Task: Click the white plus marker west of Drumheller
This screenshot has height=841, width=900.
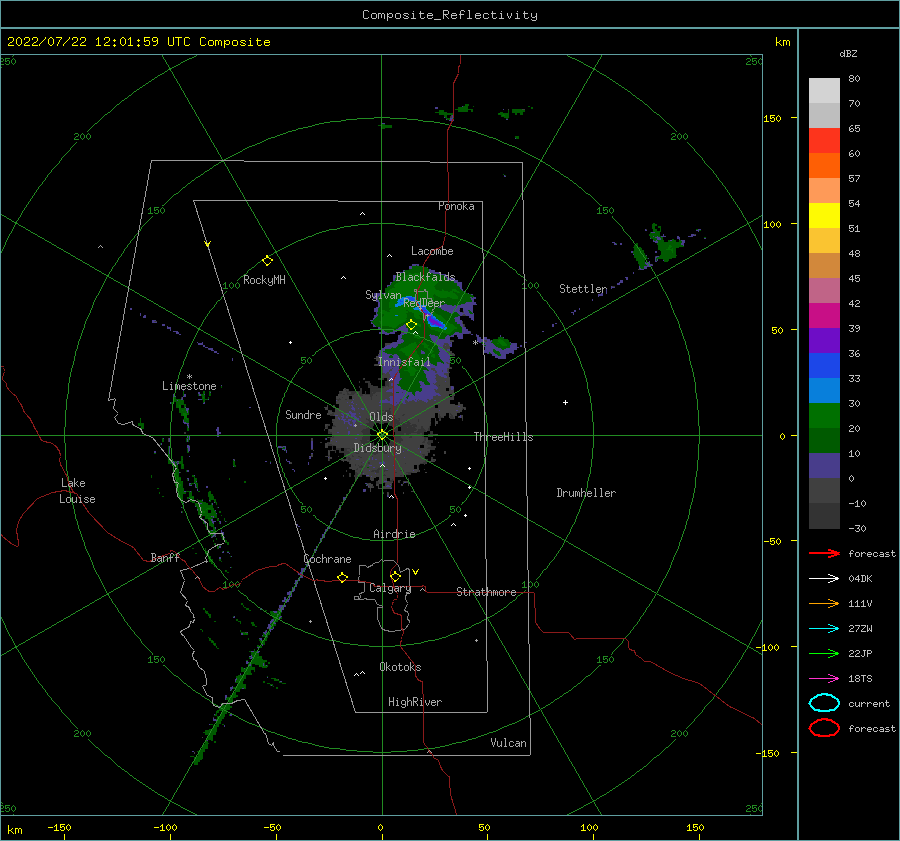Action: click(565, 402)
